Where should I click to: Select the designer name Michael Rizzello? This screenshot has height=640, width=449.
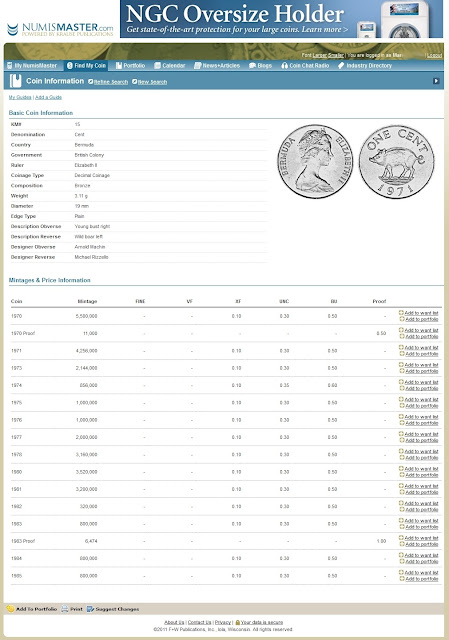tap(91, 257)
